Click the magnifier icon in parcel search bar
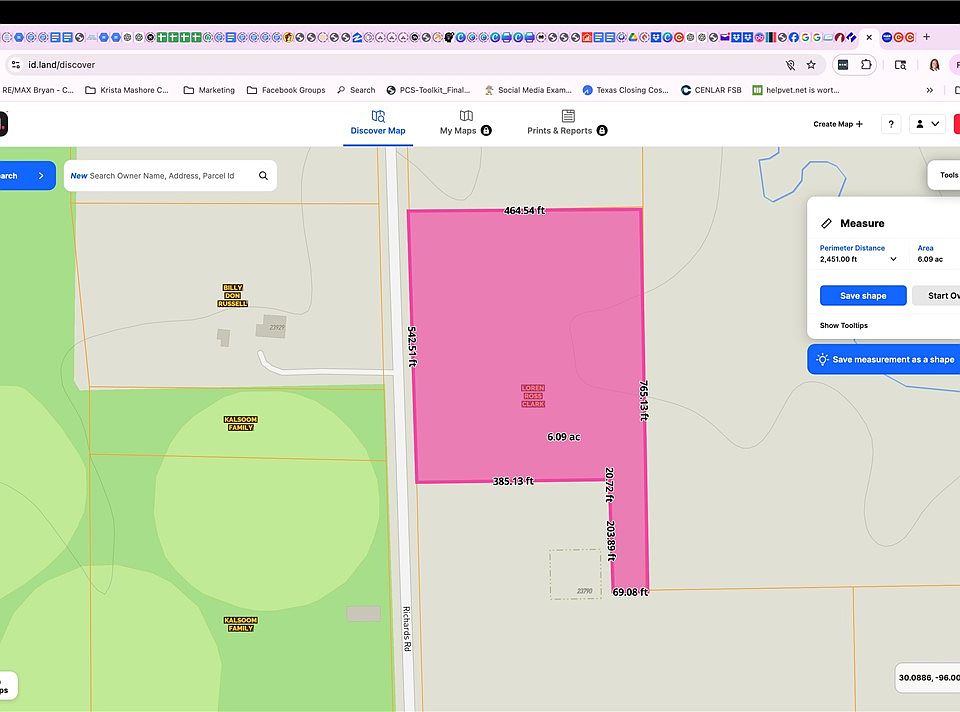 click(263, 175)
